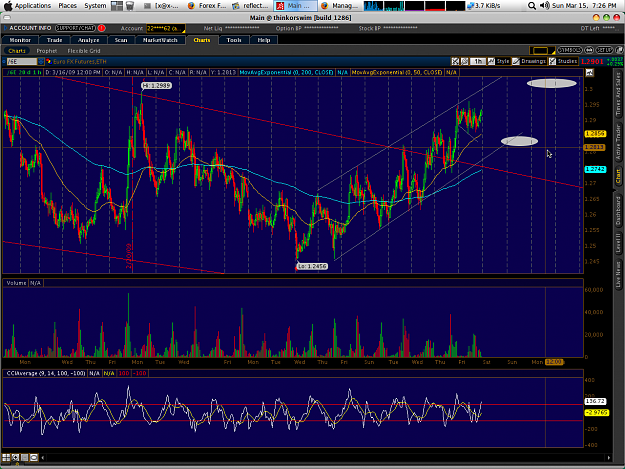The image size is (625, 469).
Task: Open the yellow color-link selector box
Action: (x=542, y=51)
